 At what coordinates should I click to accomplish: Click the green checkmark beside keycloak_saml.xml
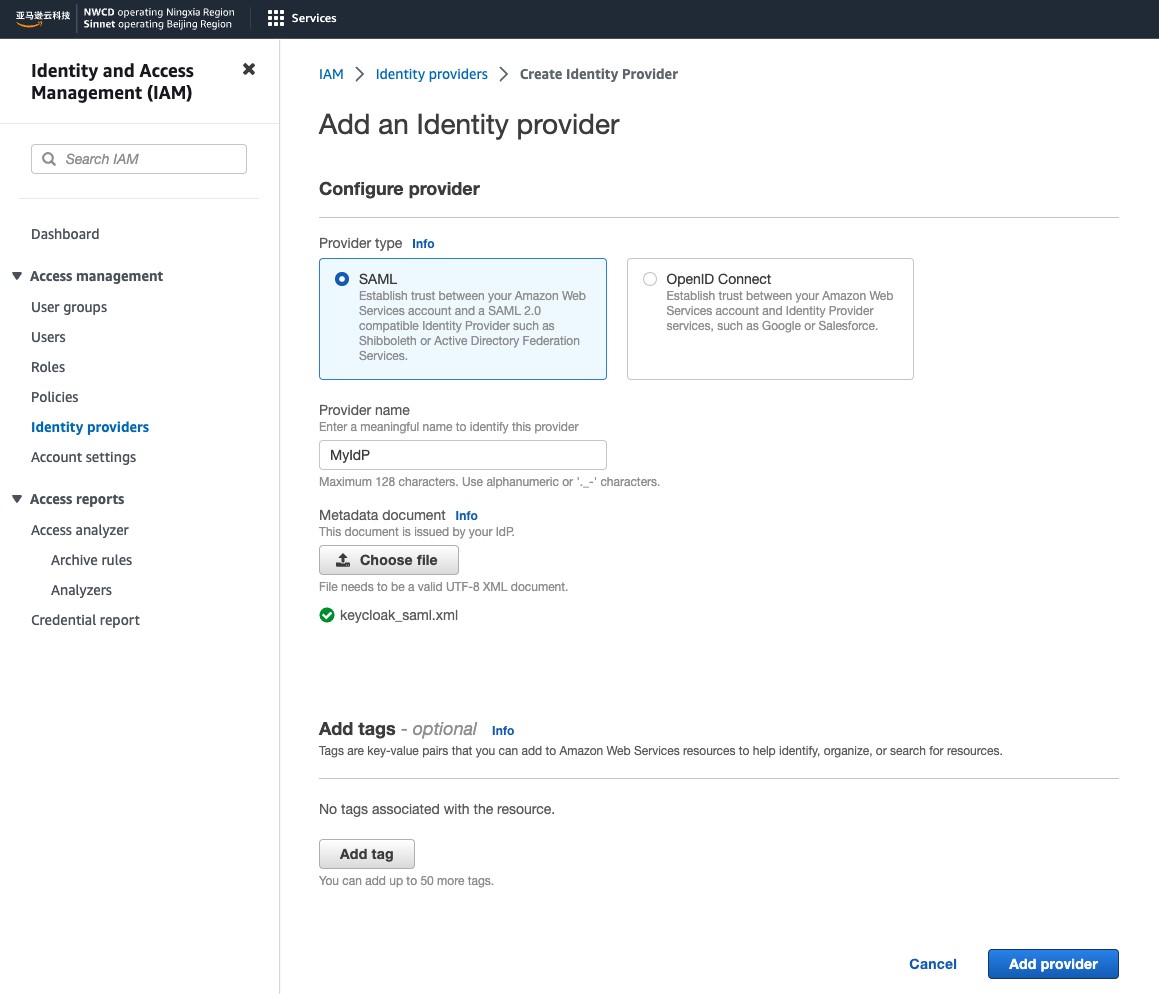click(327, 615)
